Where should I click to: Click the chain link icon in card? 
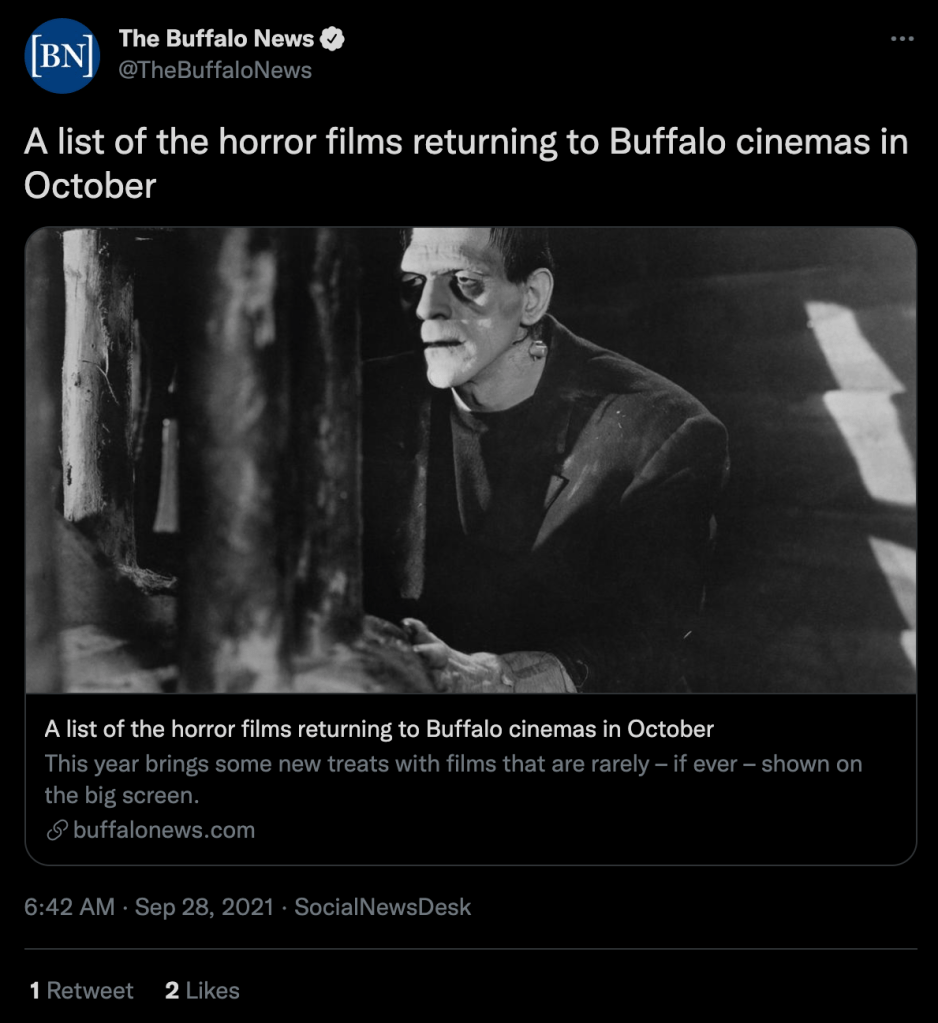point(57,830)
